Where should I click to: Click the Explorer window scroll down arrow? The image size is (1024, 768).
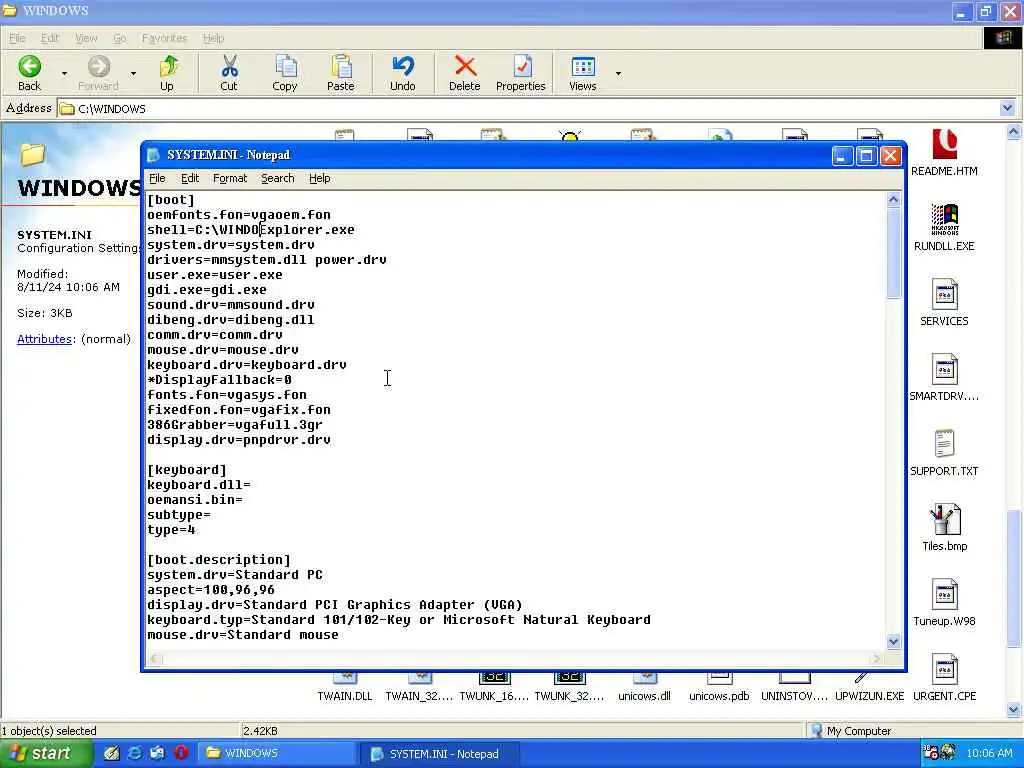(x=1014, y=709)
